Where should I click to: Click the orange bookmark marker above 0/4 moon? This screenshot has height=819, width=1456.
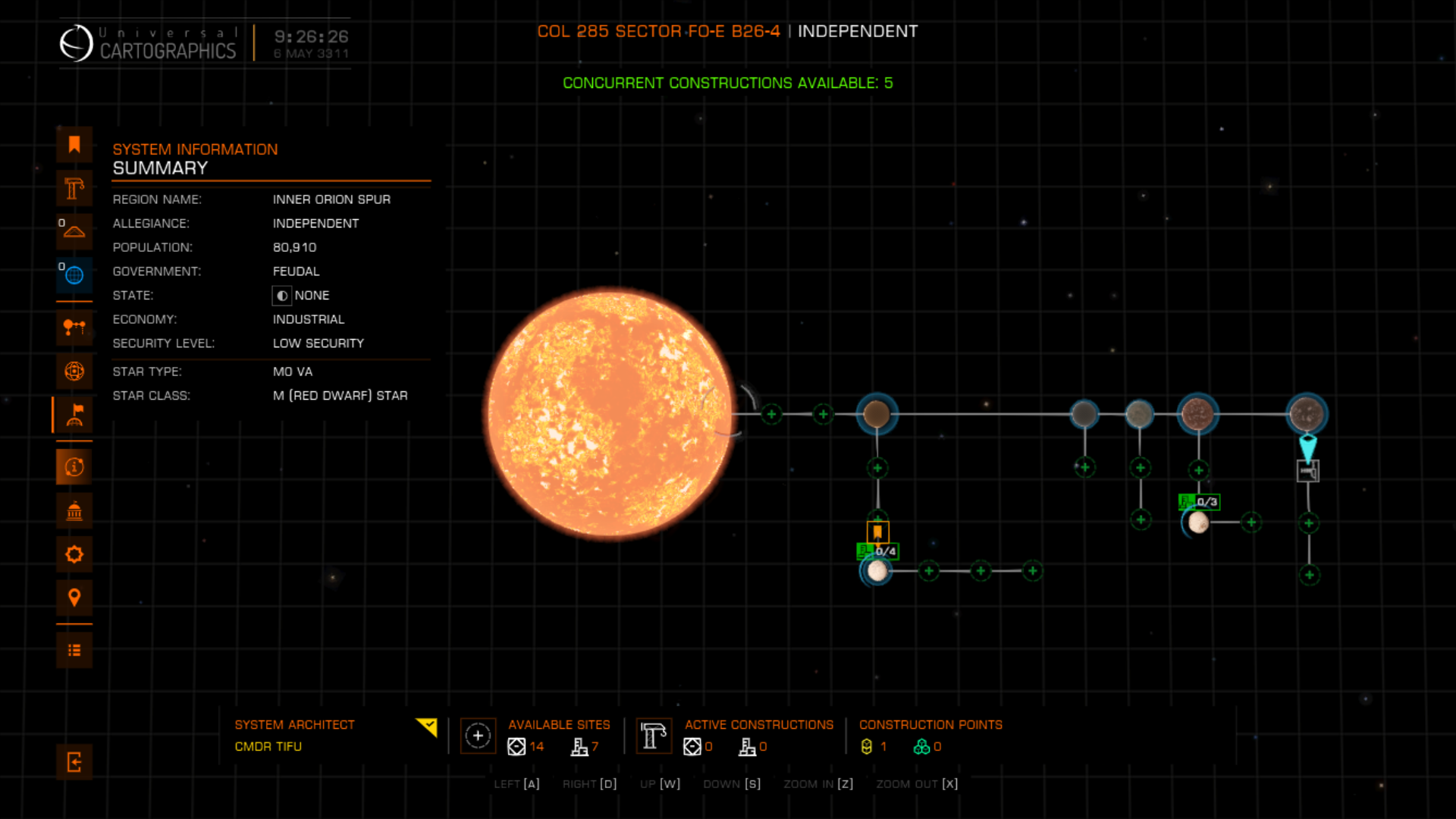point(877,532)
